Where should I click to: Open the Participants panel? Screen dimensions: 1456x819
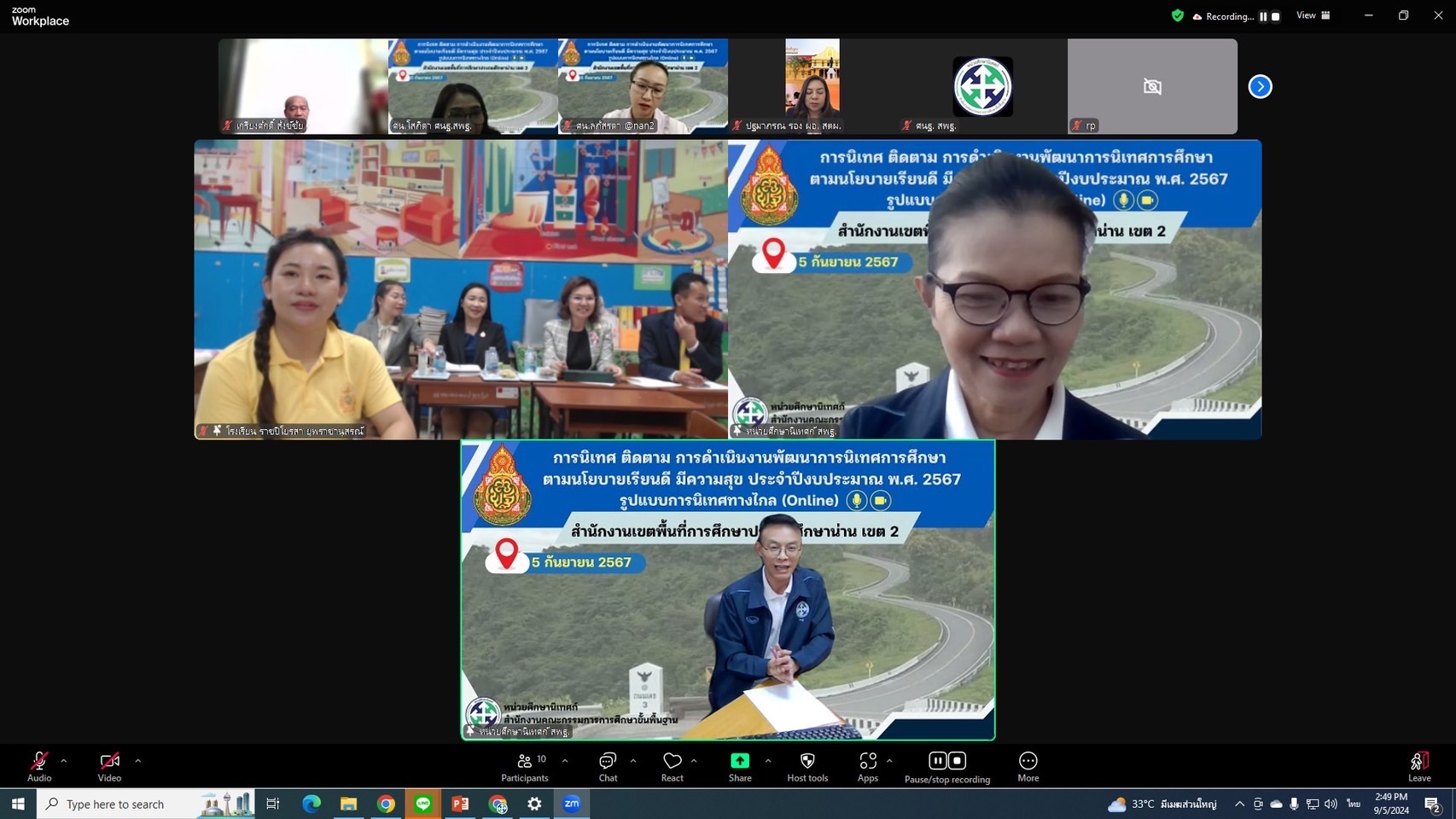coord(525,766)
